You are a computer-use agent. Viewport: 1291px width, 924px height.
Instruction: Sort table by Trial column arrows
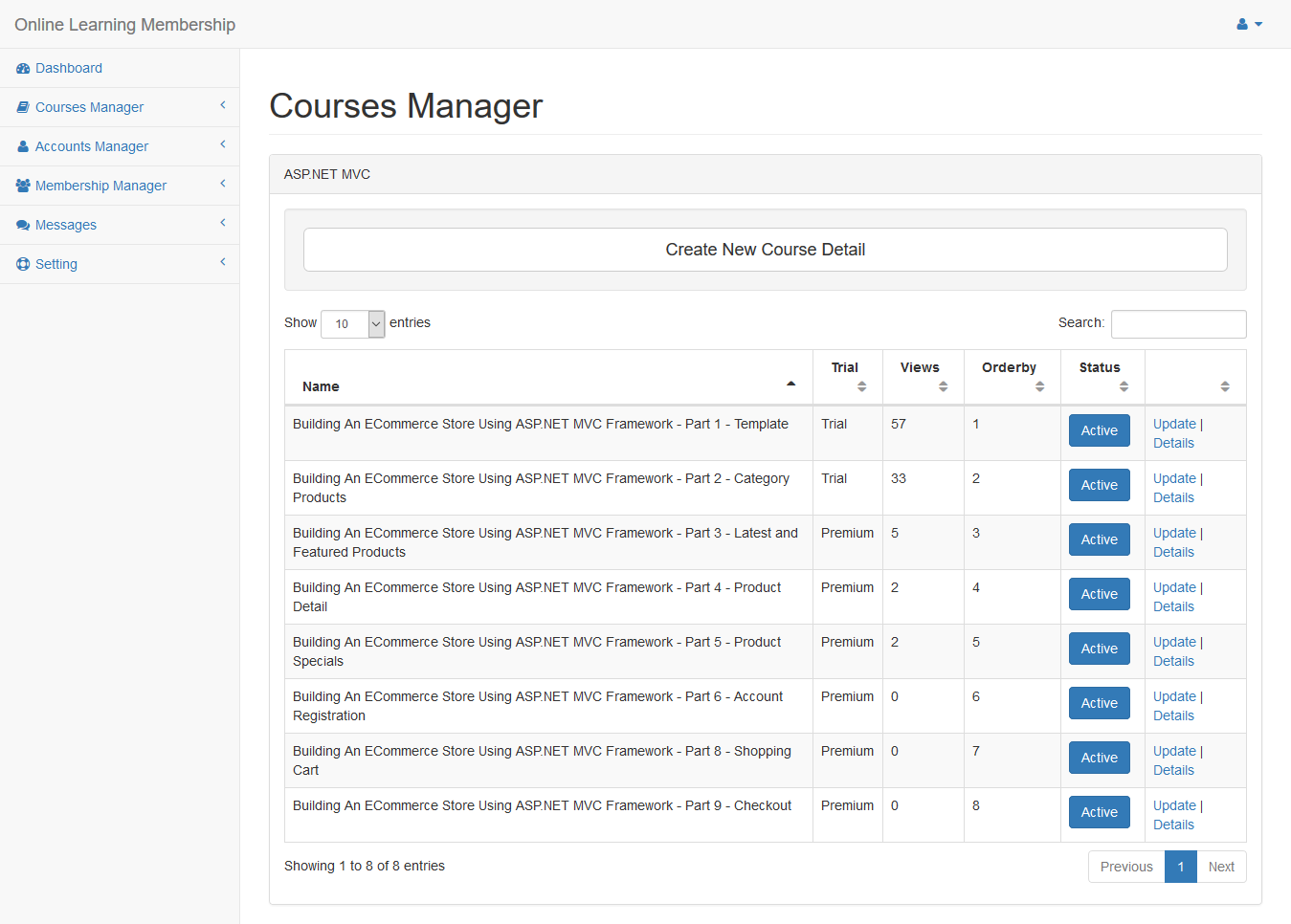point(862,386)
